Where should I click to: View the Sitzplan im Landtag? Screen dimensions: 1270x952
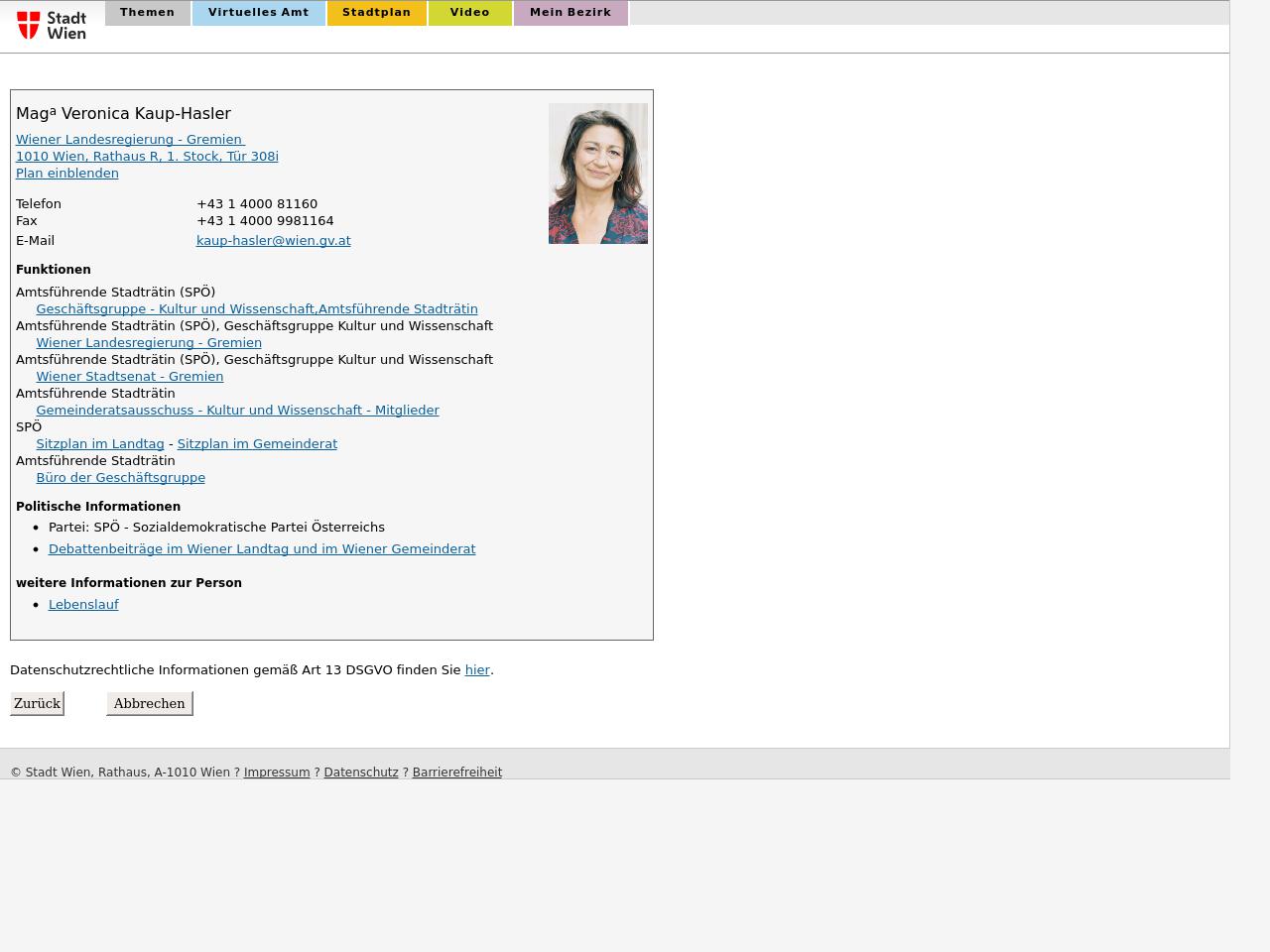[x=99, y=444]
